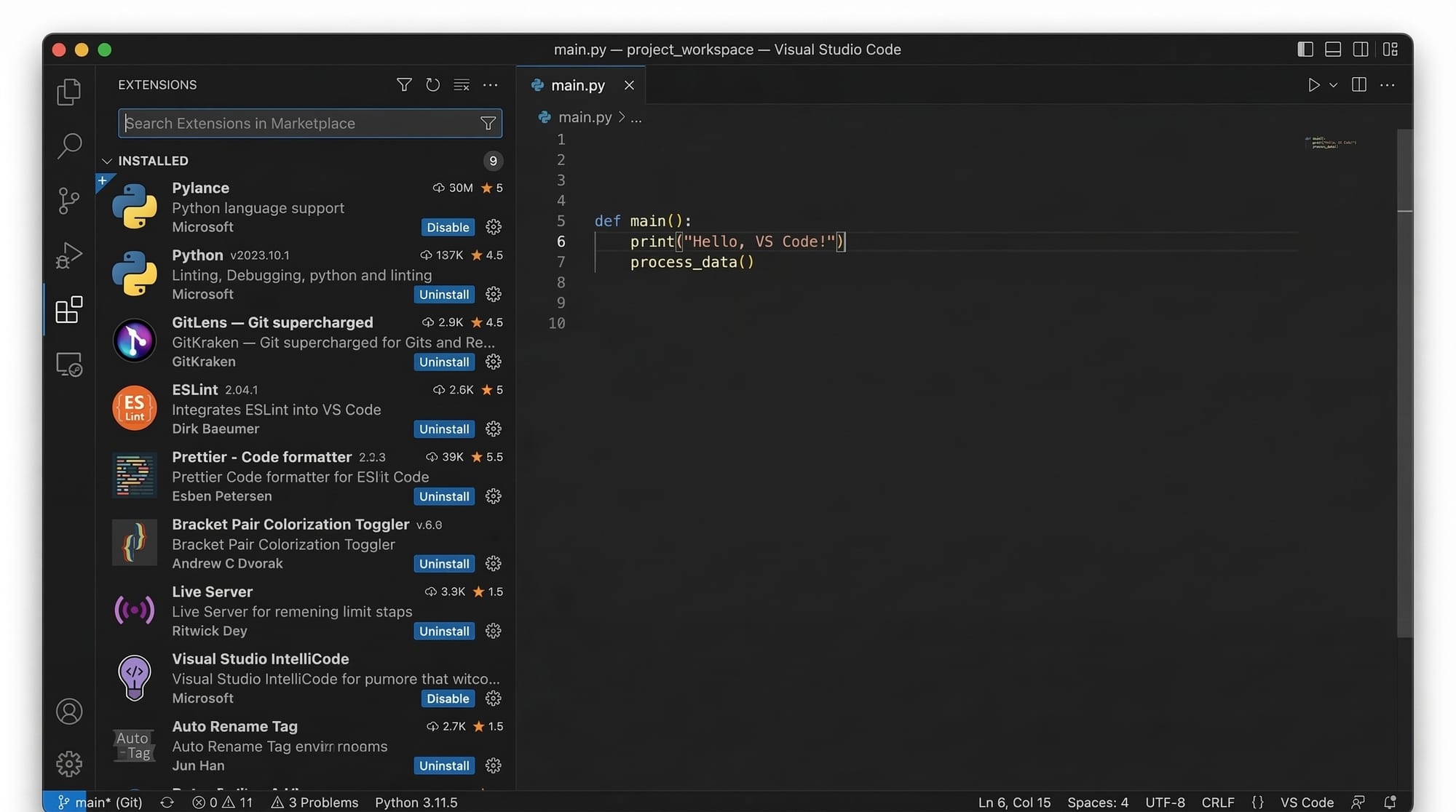This screenshot has width=1456, height=812.
Task: Open the Accounts icon in activity bar
Action: [x=69, y=711]
